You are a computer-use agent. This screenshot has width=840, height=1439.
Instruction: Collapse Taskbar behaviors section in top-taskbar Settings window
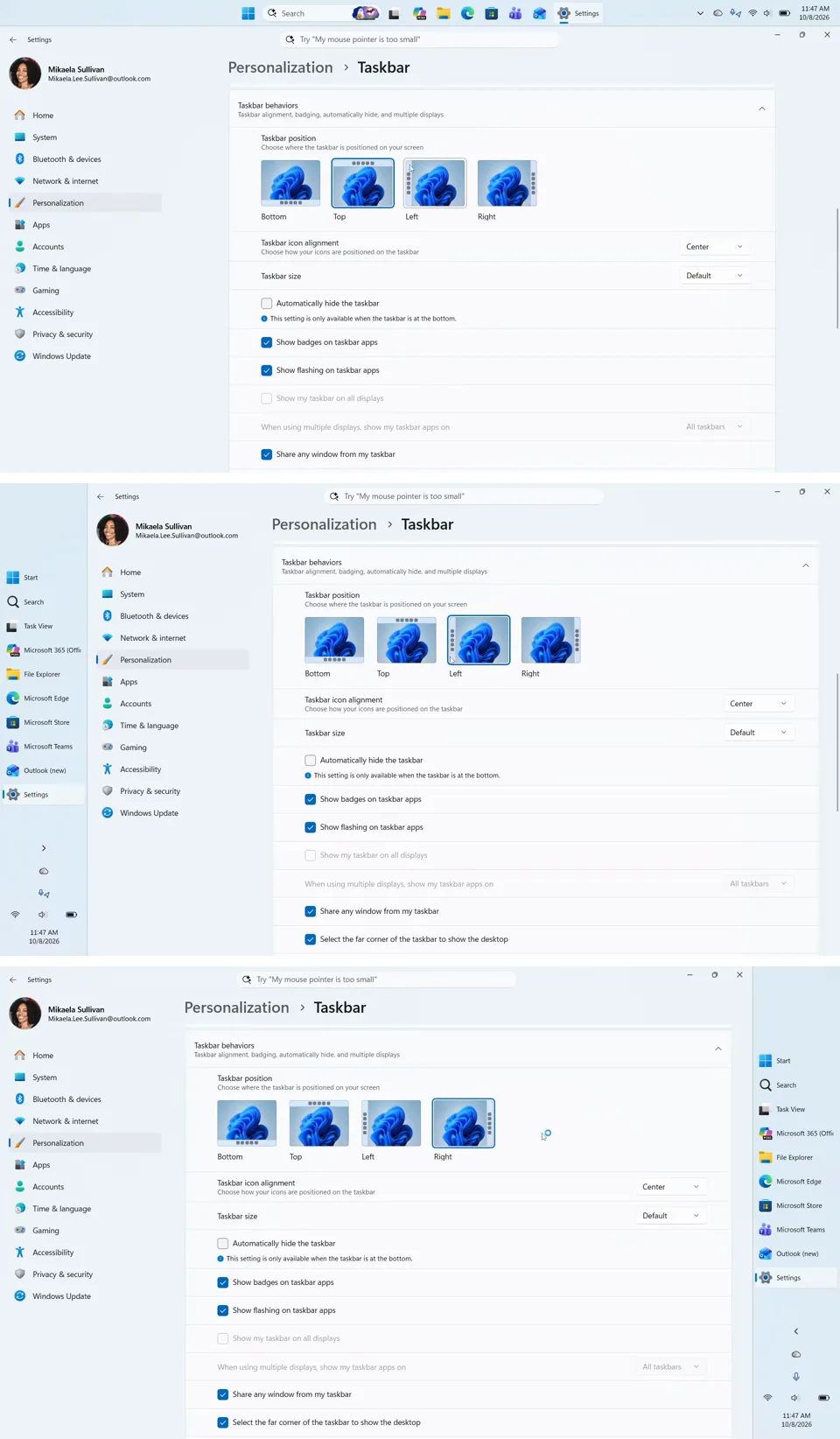[x=762, y=109]
